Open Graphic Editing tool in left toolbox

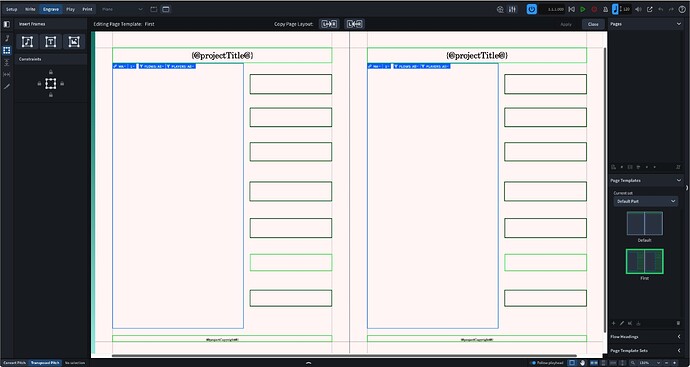(x=7, y=38)
